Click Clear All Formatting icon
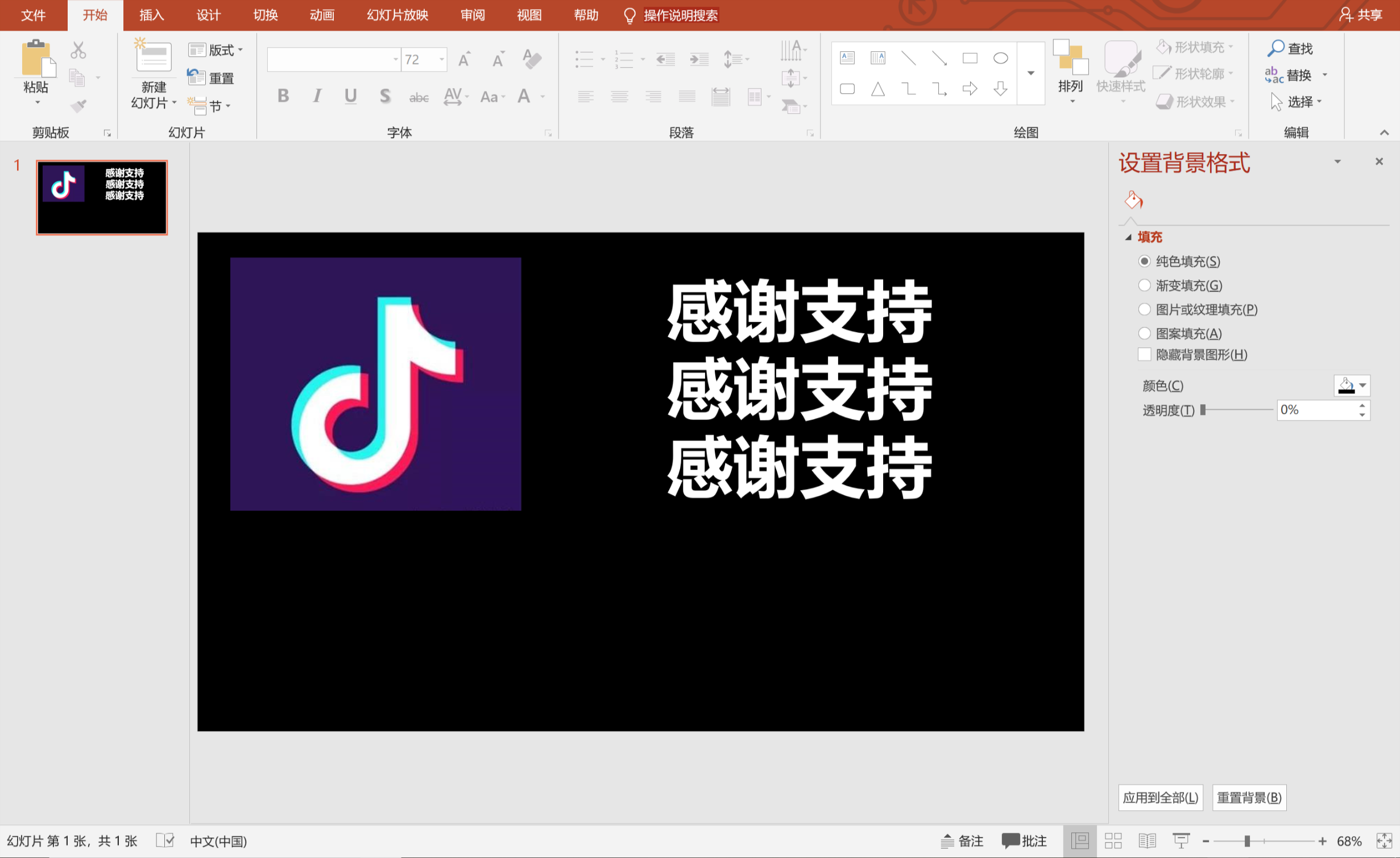The height and width of the screenshot is (858, 1400). click(x=532, y=59)
